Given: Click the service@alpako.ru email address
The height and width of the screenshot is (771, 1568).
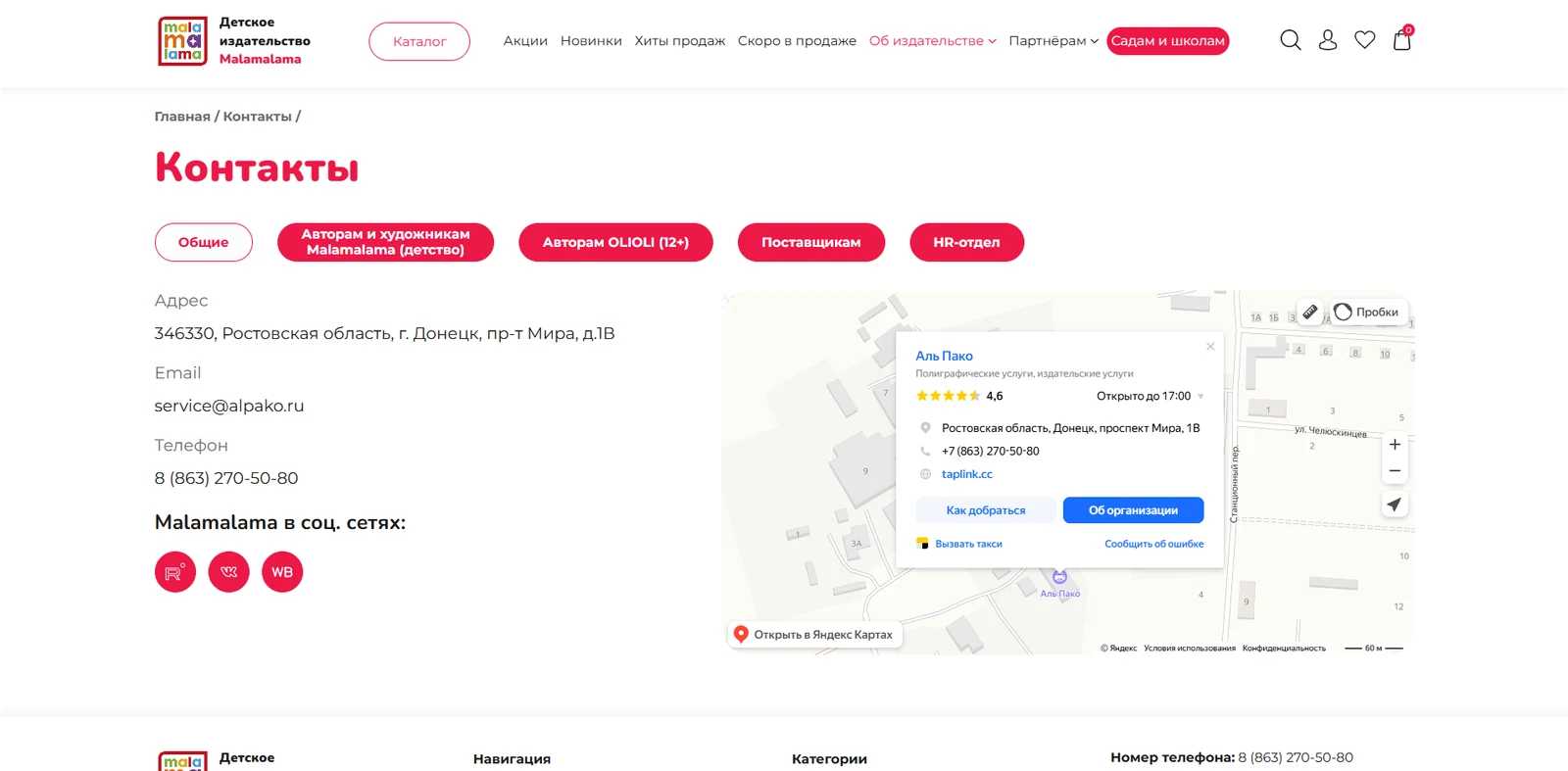Looking at the screenshot, I should [229, 406].
